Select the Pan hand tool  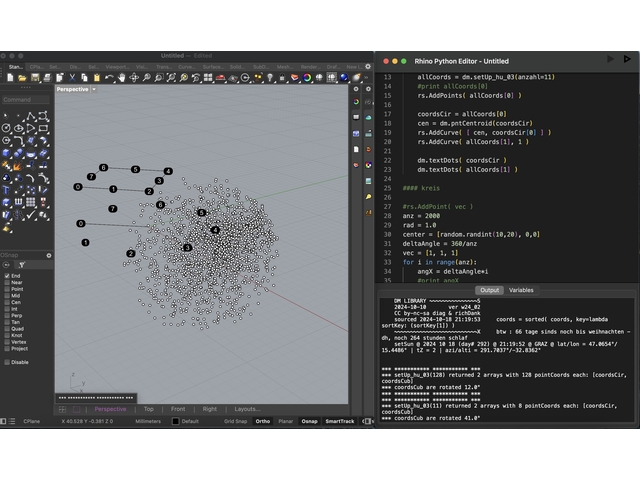[122, 78]
